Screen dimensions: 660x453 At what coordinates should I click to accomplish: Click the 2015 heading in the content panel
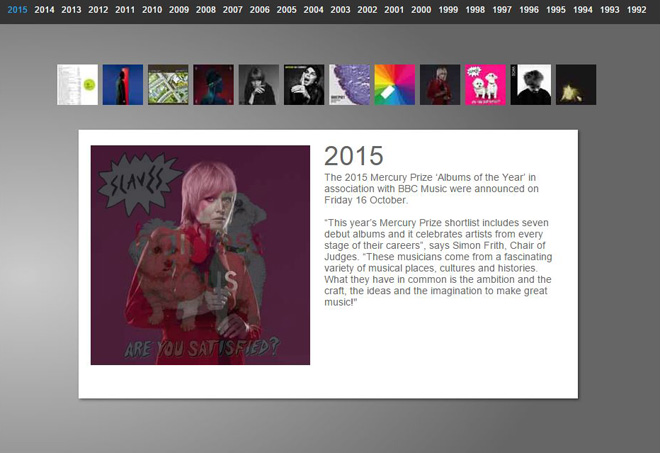[x=353, y=156]
